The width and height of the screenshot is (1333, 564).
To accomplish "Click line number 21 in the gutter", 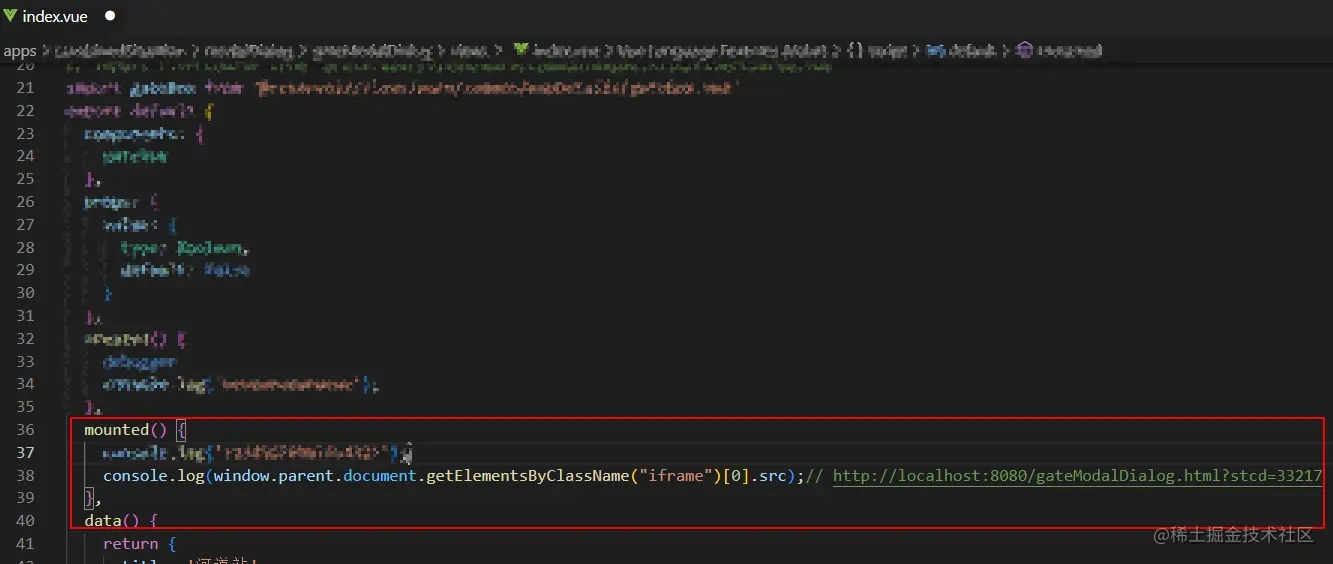I will click(25, 88).
